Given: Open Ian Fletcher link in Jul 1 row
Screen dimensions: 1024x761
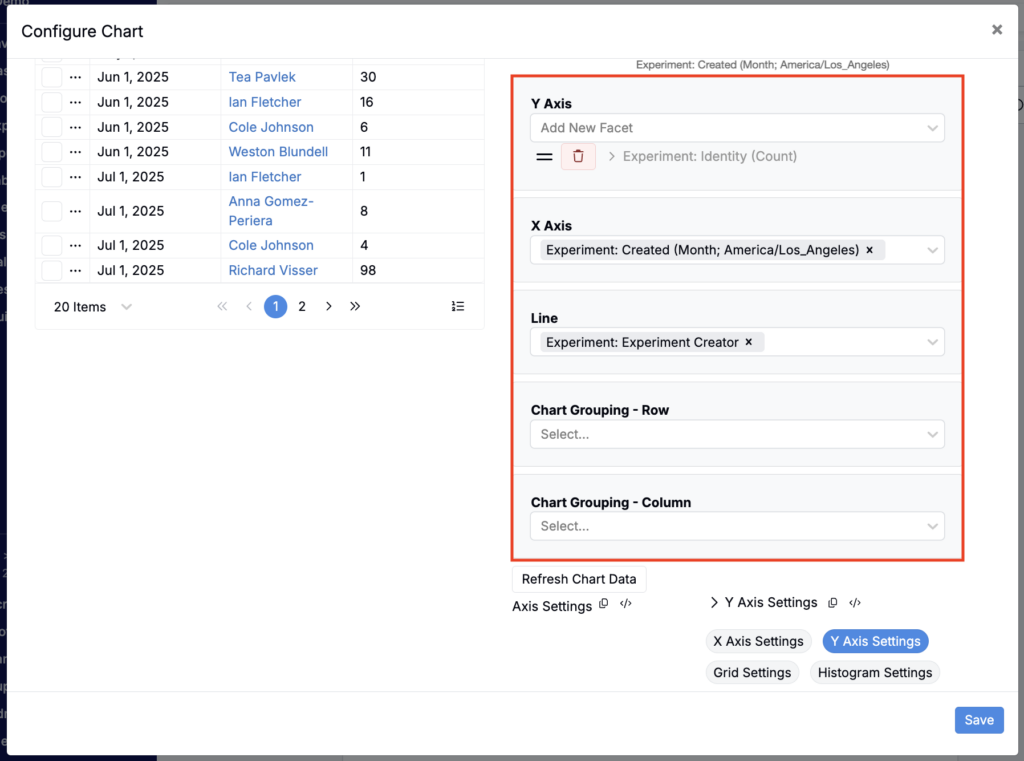Looking at the screenshot, I should tap(264, 177).
